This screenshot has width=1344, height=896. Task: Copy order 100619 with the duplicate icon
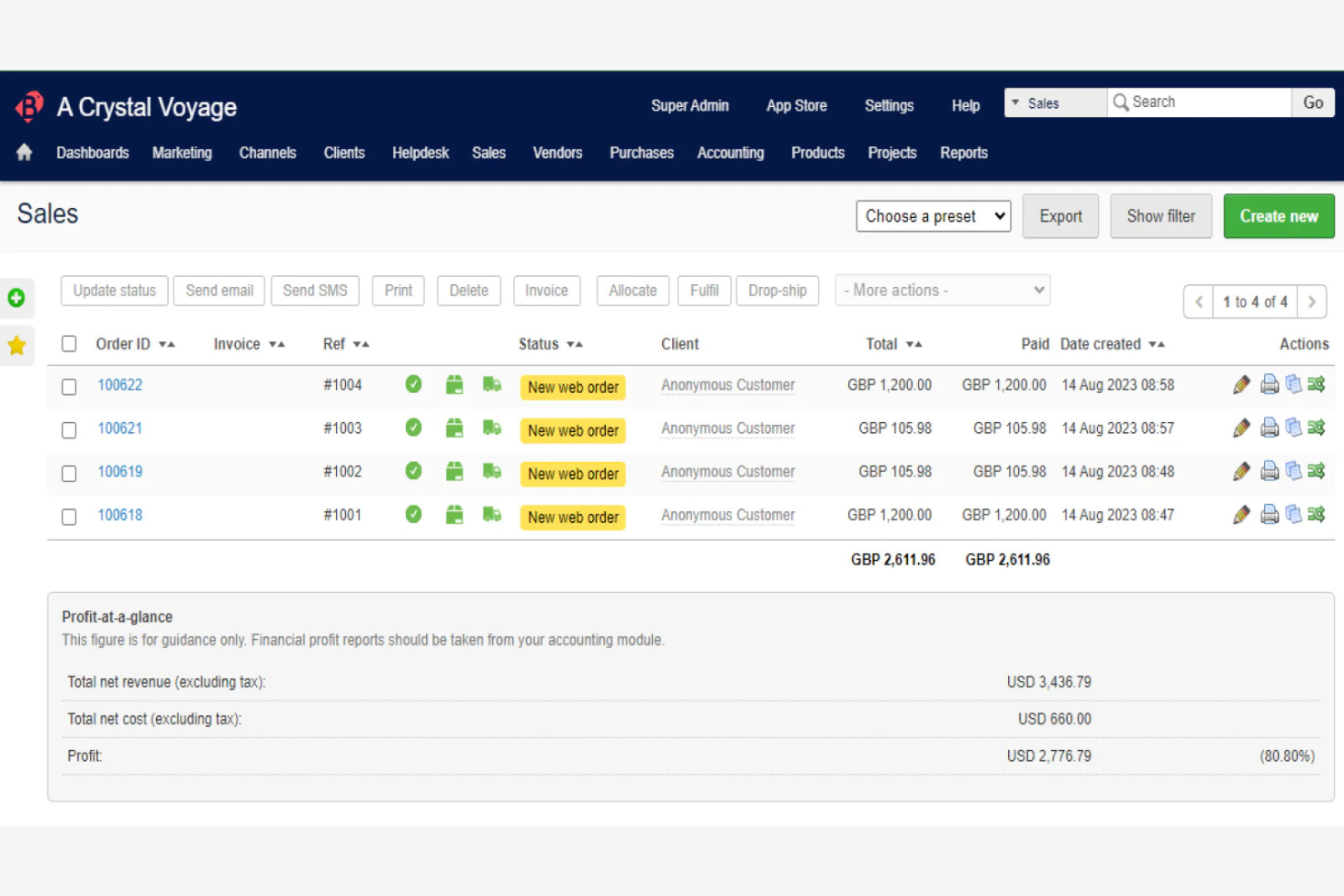[1293, 471]
